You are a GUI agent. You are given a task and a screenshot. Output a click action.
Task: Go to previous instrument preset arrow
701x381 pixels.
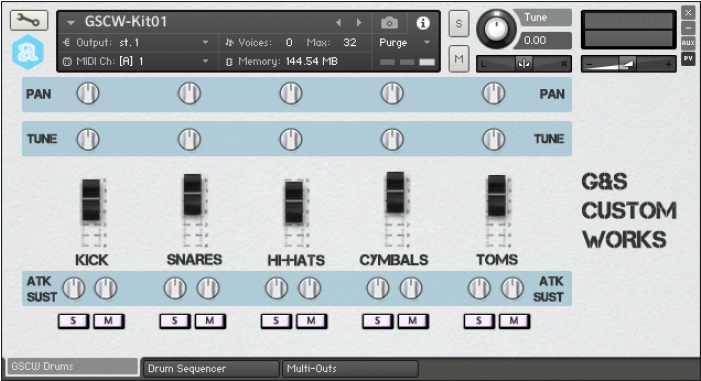pos(338,22)
